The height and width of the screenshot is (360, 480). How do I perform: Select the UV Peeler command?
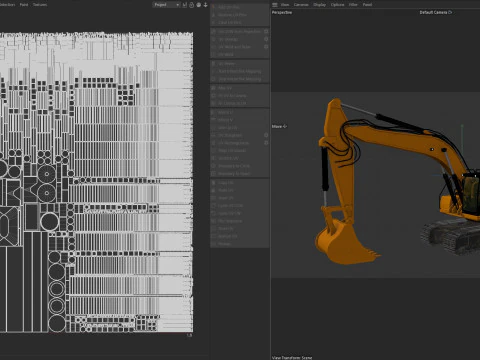(227, 63)
